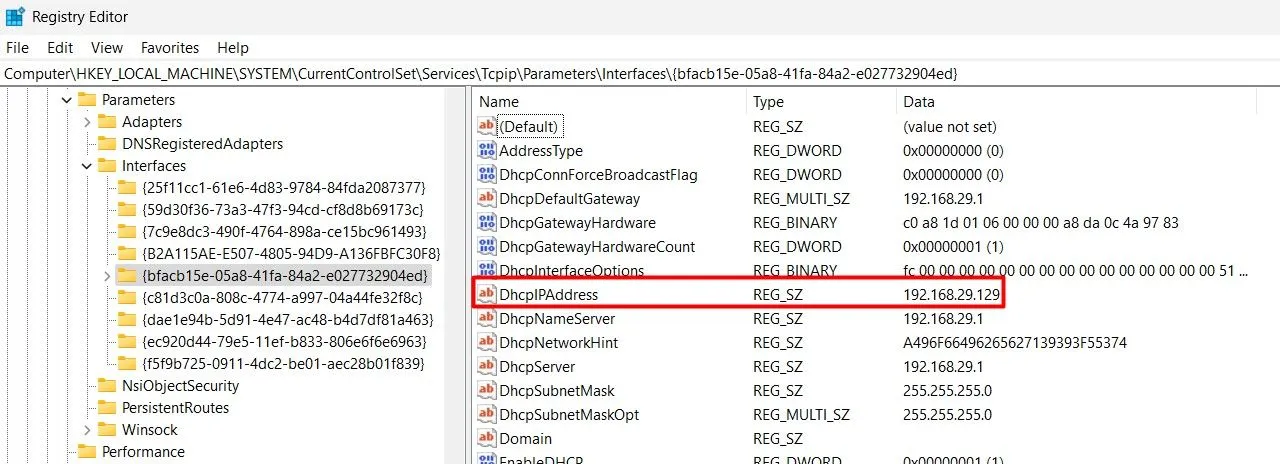Select the DhcpIPAddress value name

pos(548,294)
